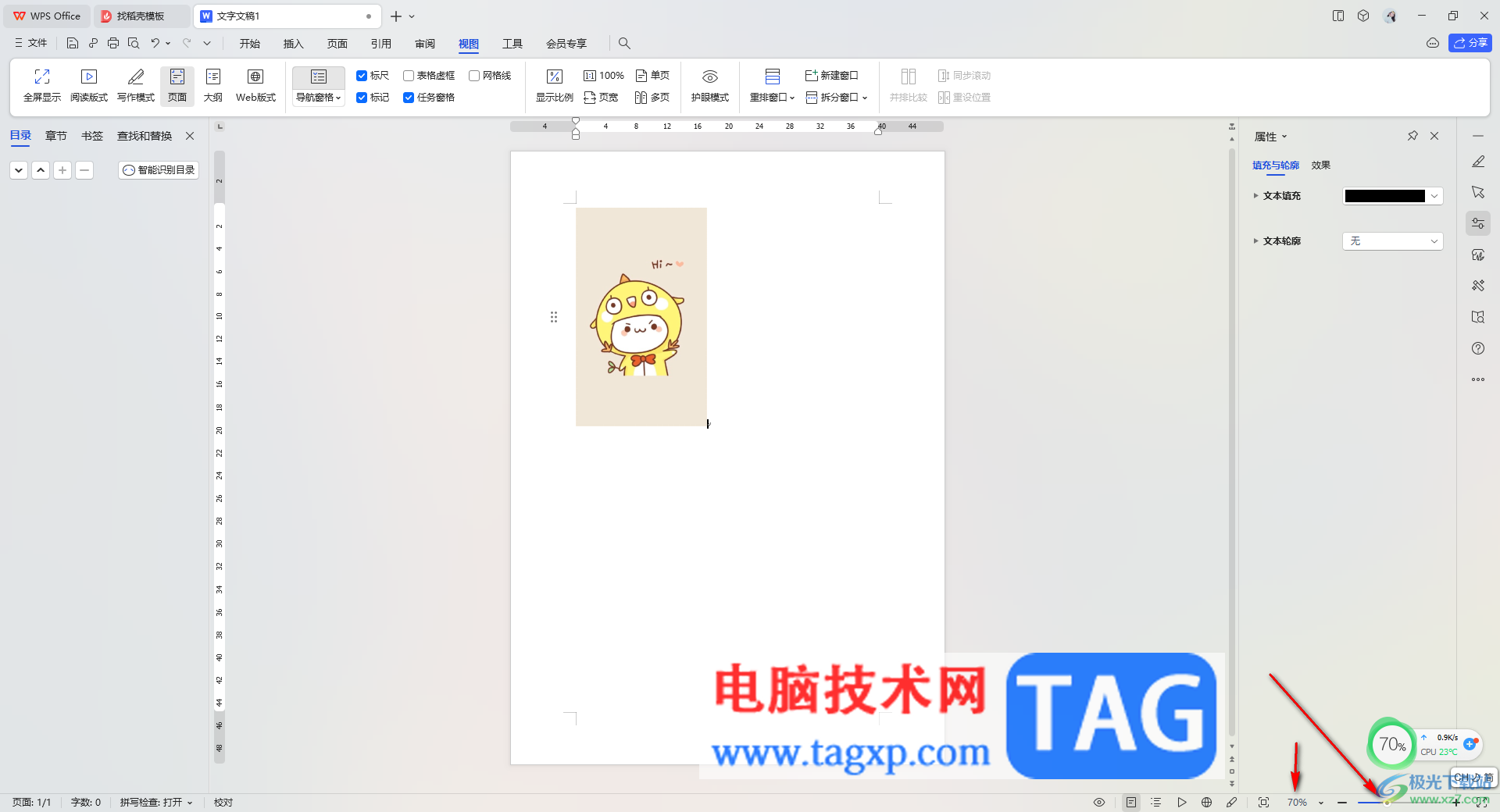Set zoom to 100%
The width and height of the screenshot is (1500, 812).
(x=604, y=76)
